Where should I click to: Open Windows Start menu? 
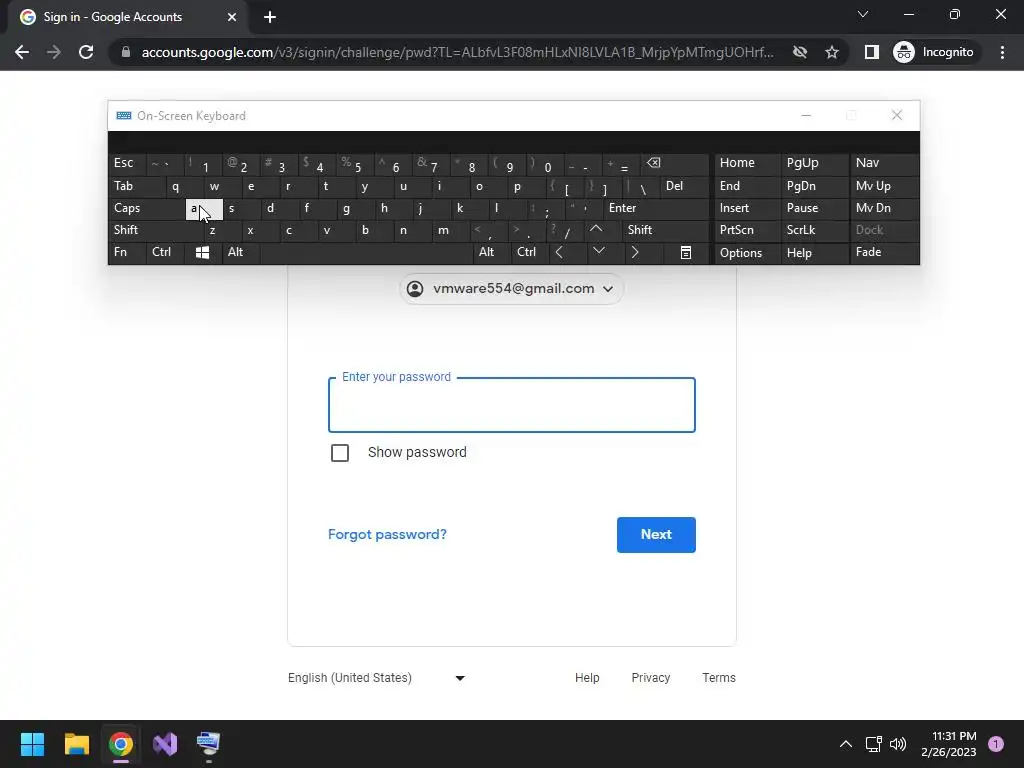[x=32, y=744]
